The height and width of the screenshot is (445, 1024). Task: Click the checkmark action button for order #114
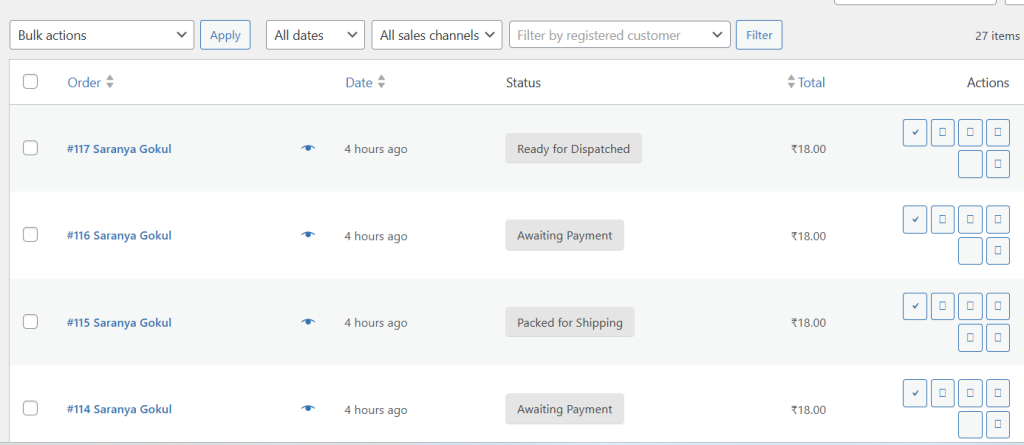click(x=914, y=392)
